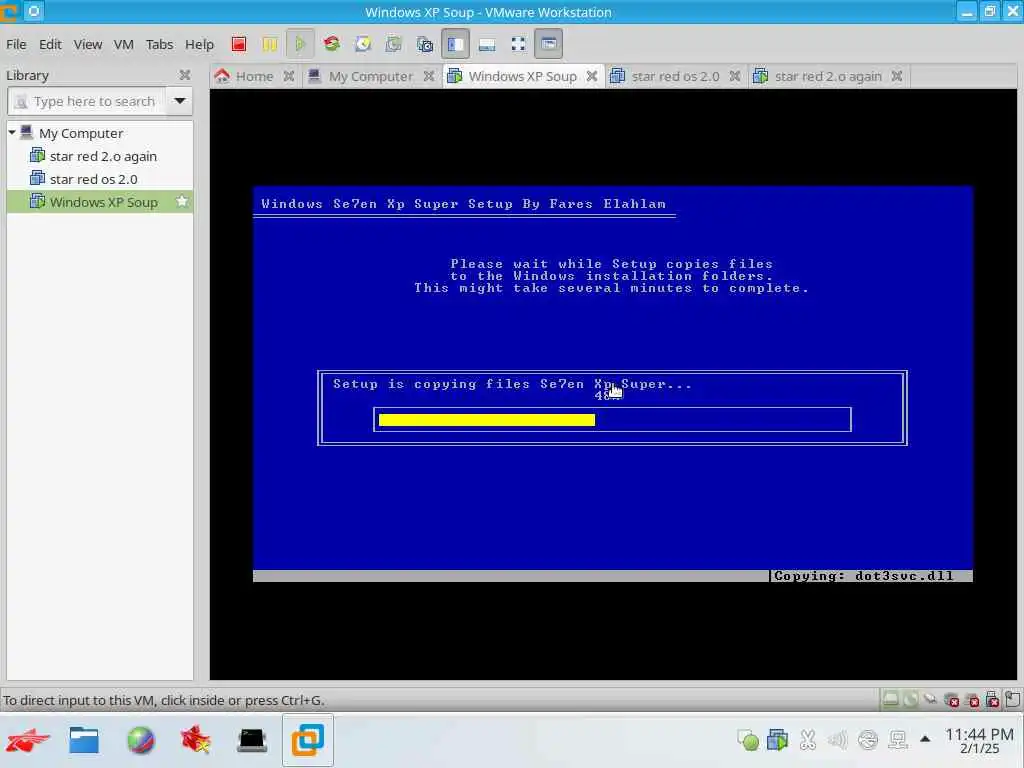The height and width of the screenshot is (768, 1024).
Task: Enter full screen mode icon
Action: pos(518,44)
